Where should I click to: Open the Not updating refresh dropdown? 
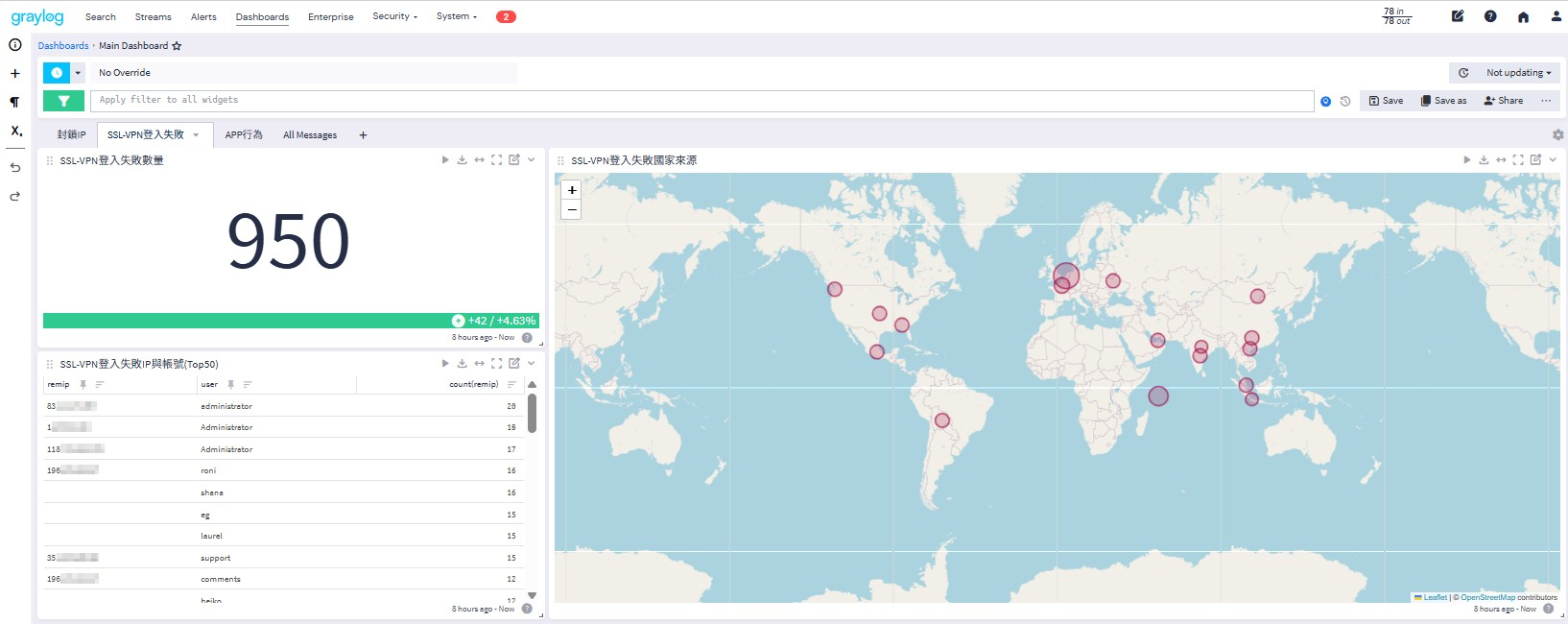1518,73
